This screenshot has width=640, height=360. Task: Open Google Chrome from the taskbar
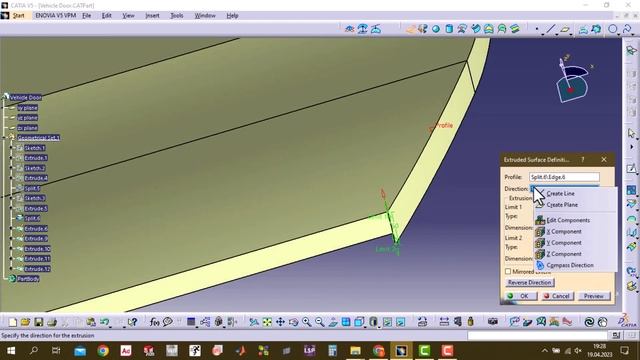(103, 351)
